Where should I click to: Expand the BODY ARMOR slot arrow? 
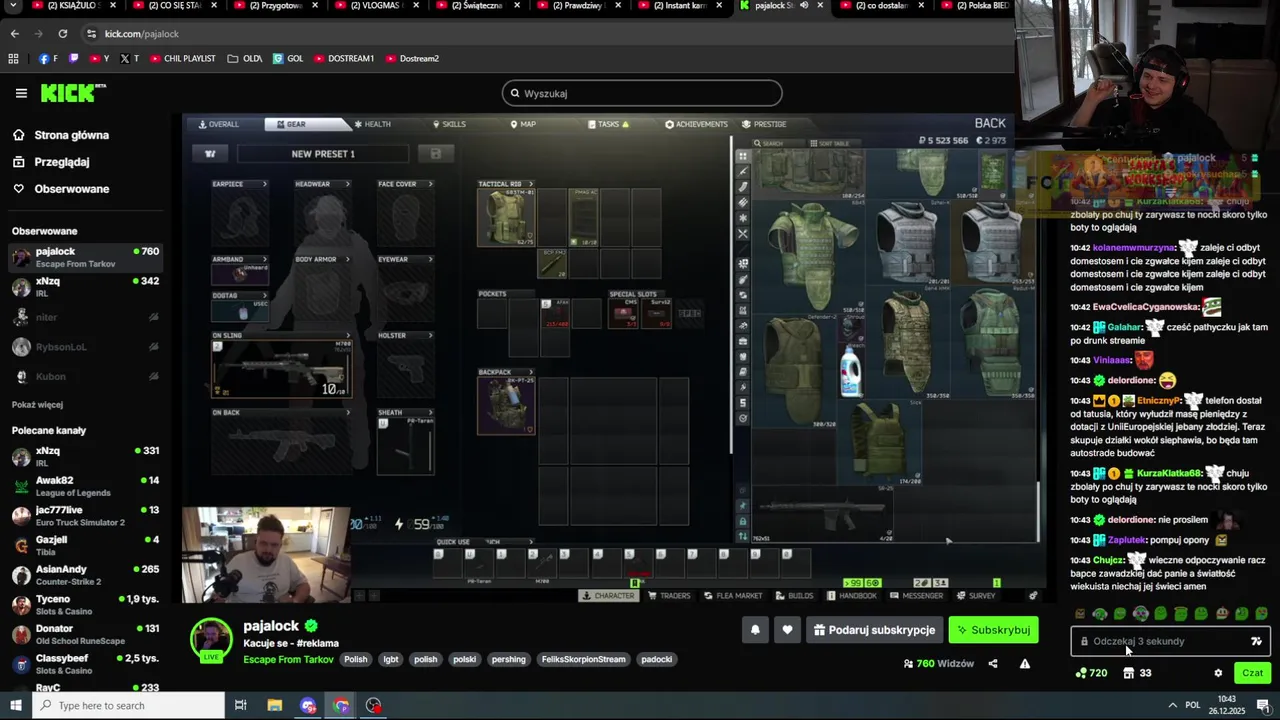click(347, 260)
